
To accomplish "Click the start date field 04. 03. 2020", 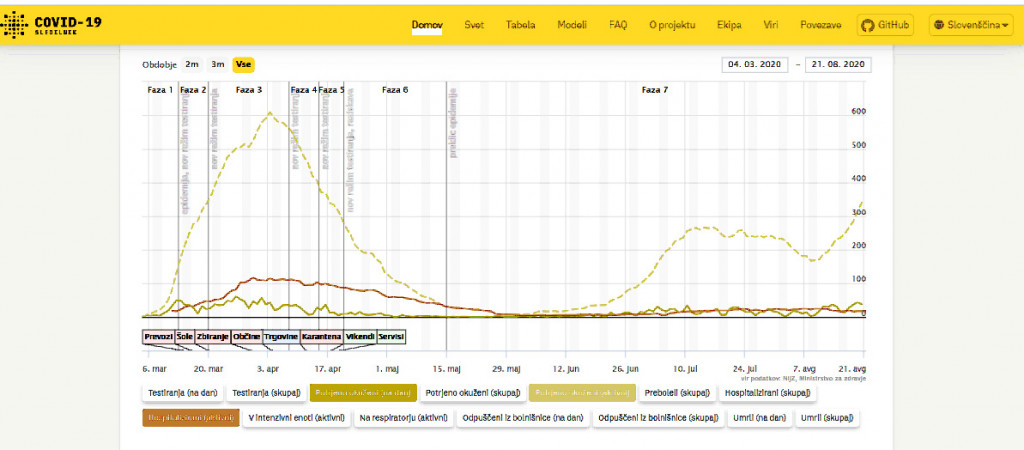I will (x=756, y=65).
